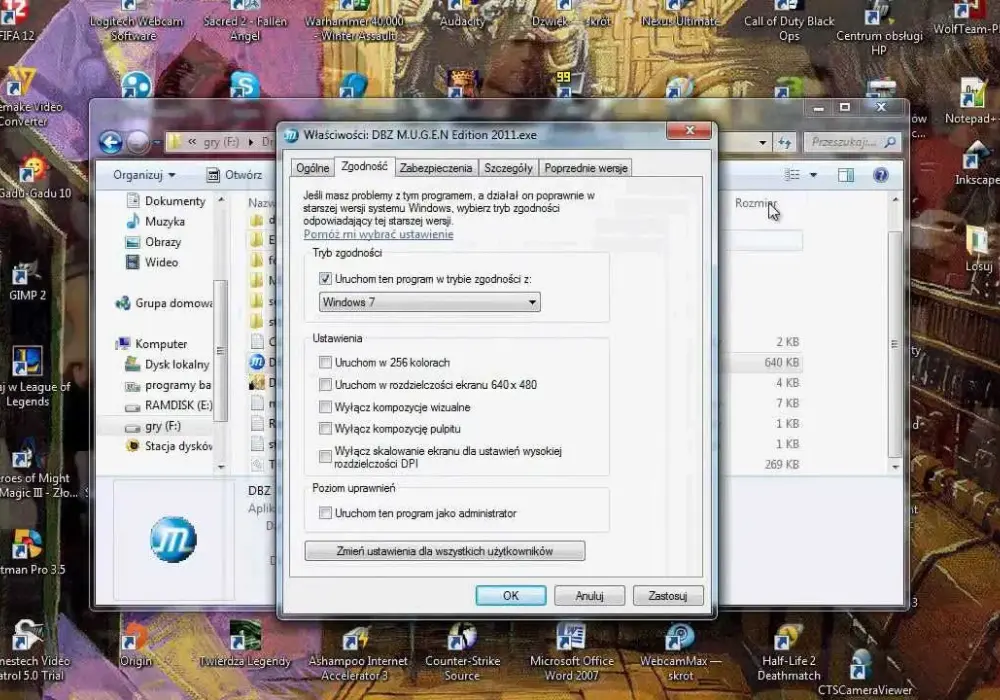Switch to the Zabezpieczenia tab
Image resolution: width=1000 pixels, height=700 pixels.
tap(436, 168)
